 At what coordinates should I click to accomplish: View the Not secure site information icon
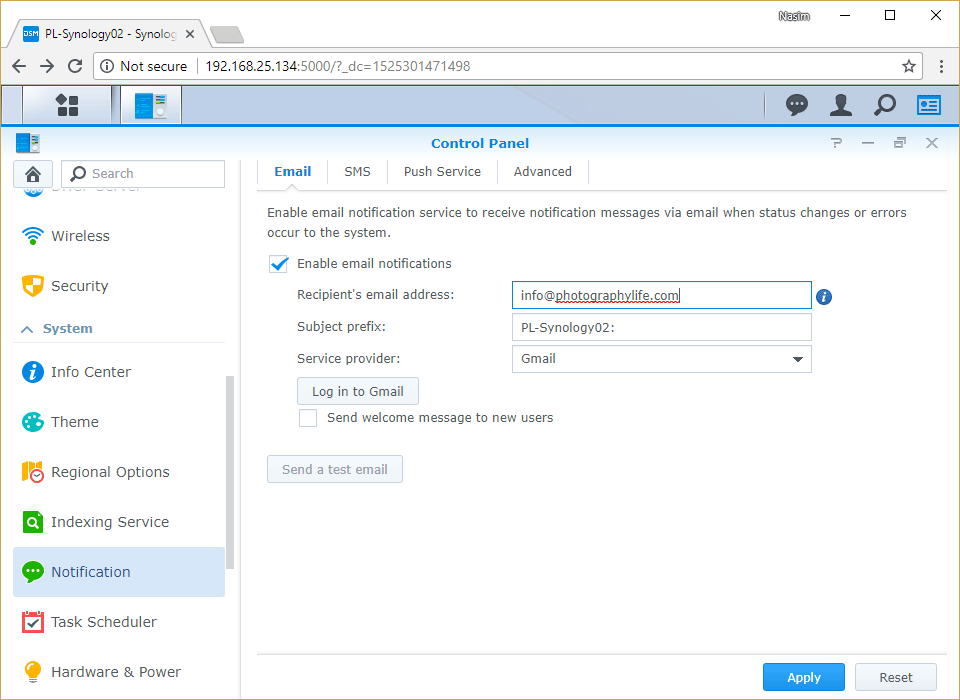107,66
